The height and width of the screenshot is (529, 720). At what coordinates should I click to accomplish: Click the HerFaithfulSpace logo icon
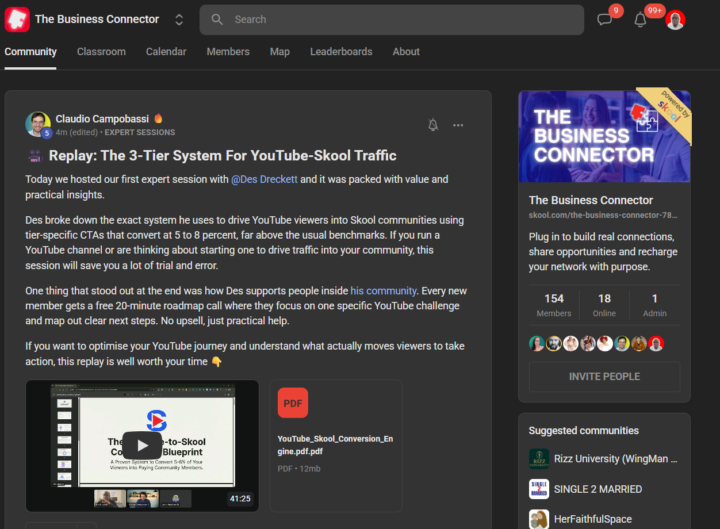pos(539,519)
